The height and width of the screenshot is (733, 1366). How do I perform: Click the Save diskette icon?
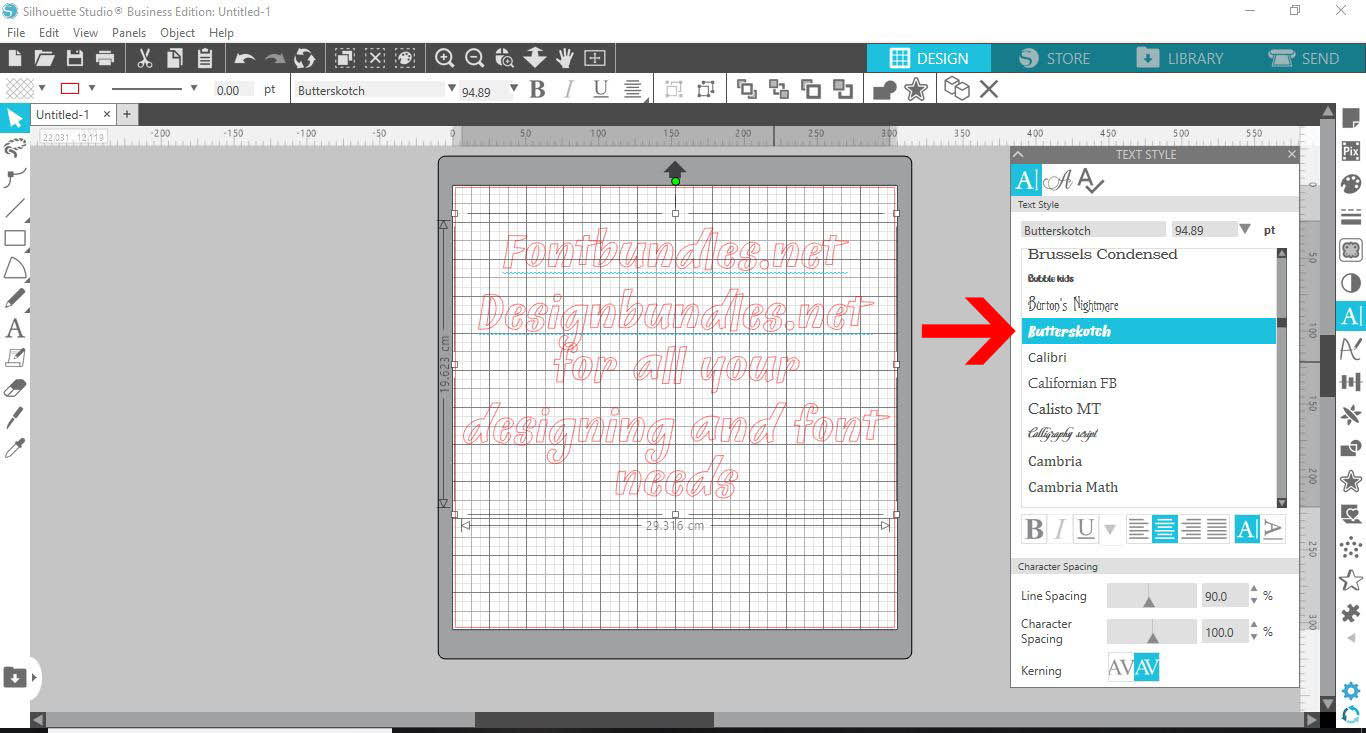pyautogui.click(x=74, y=58)
